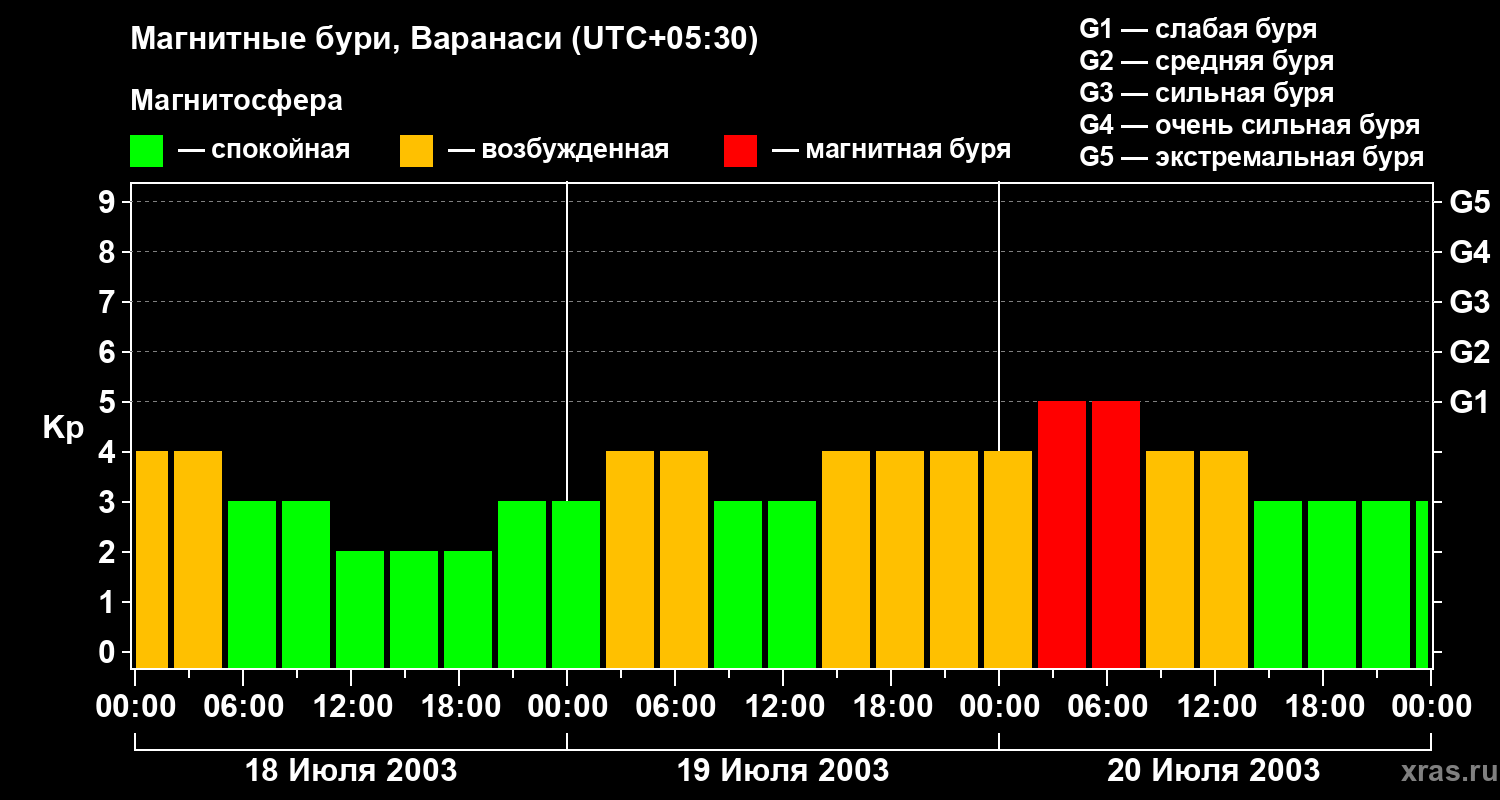Click the '12:00' time label under 19 July
Viewport: 1500px width, 800px height.
[783, 706]
